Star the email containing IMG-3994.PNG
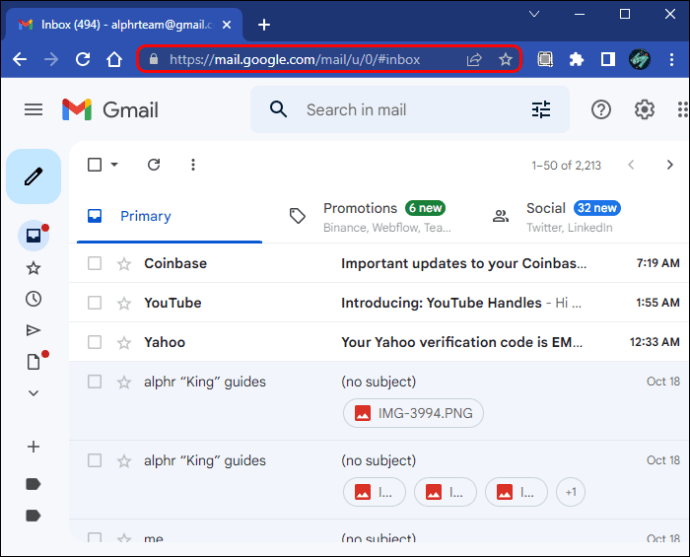Screen dimensions: 690x557 click(124, 381)
